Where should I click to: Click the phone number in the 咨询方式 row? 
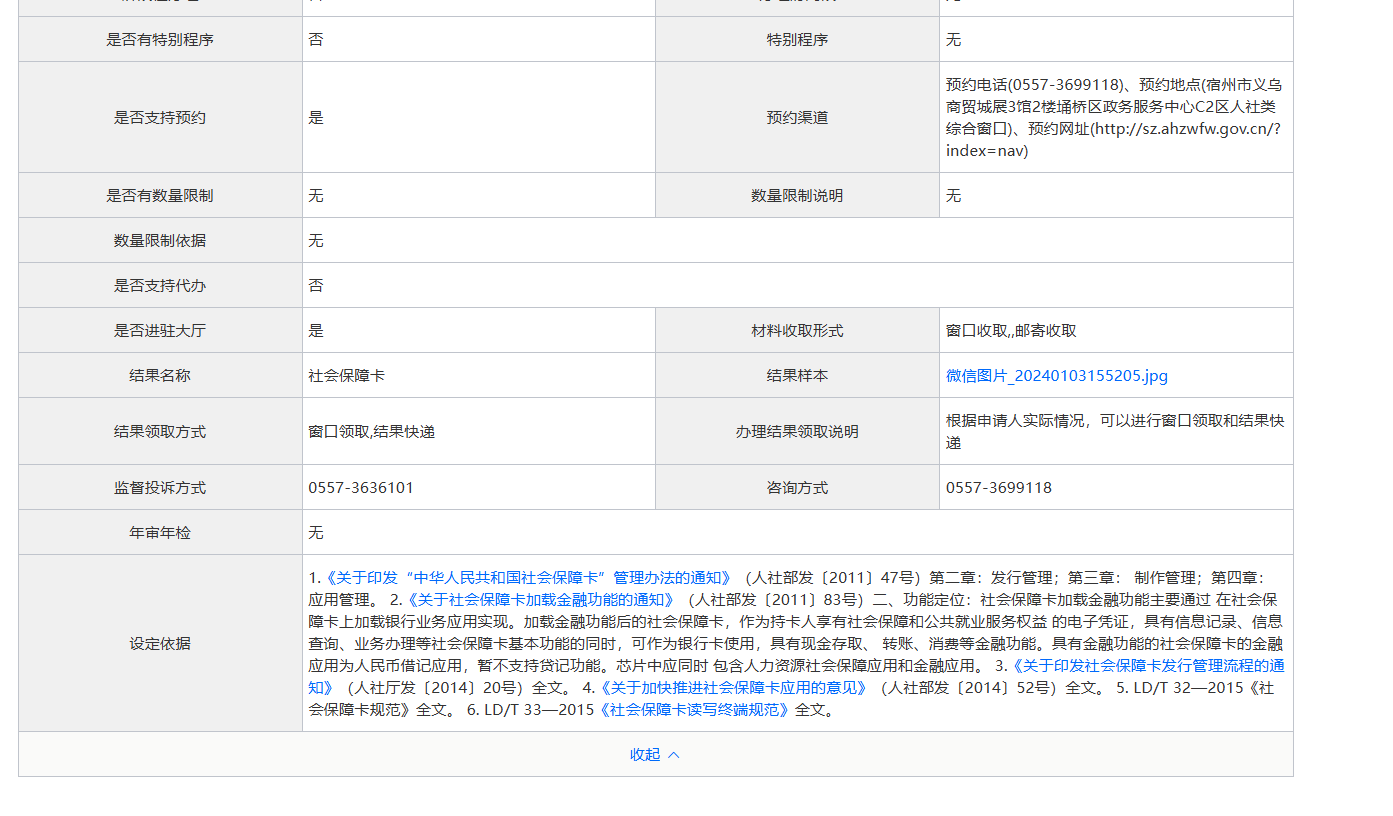pyautogui.click(x=998, y=488)
